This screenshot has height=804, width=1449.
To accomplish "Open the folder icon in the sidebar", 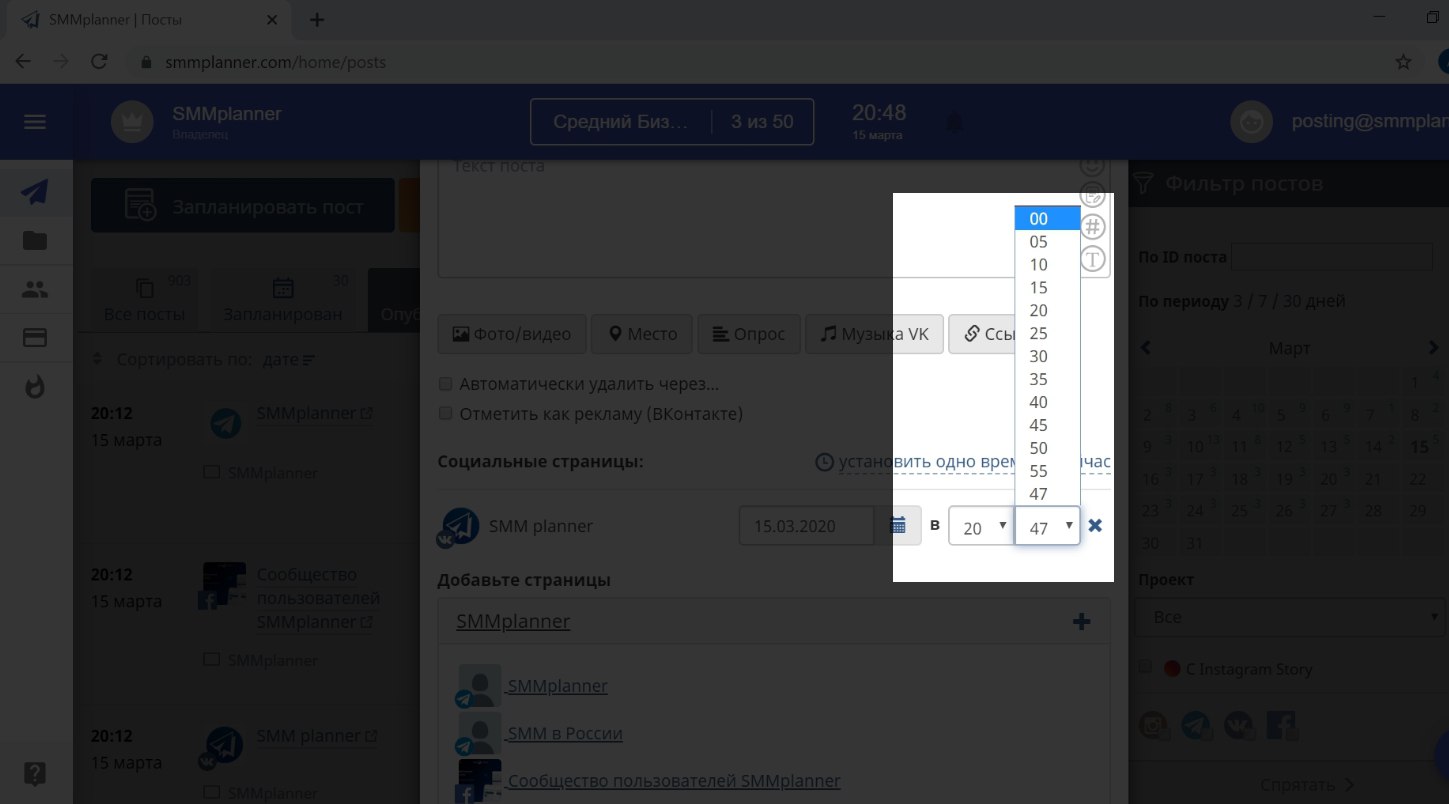I will [35, 240].
